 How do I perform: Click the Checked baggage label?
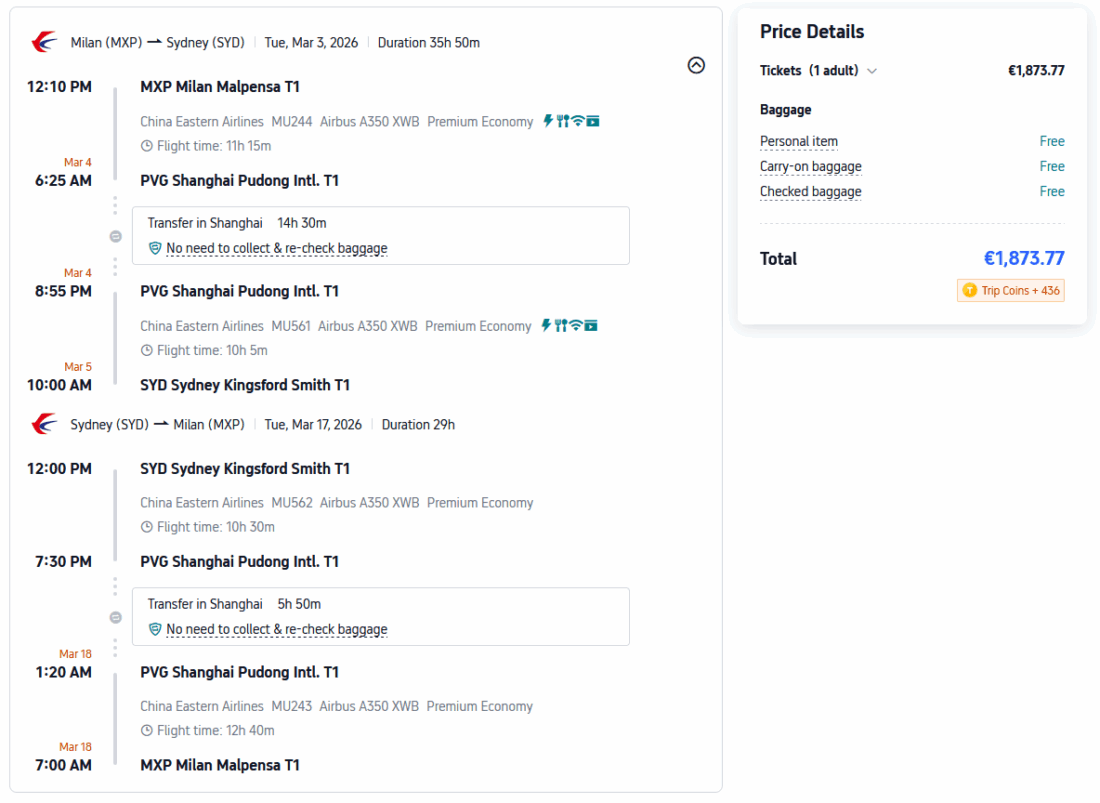(810, 191)
